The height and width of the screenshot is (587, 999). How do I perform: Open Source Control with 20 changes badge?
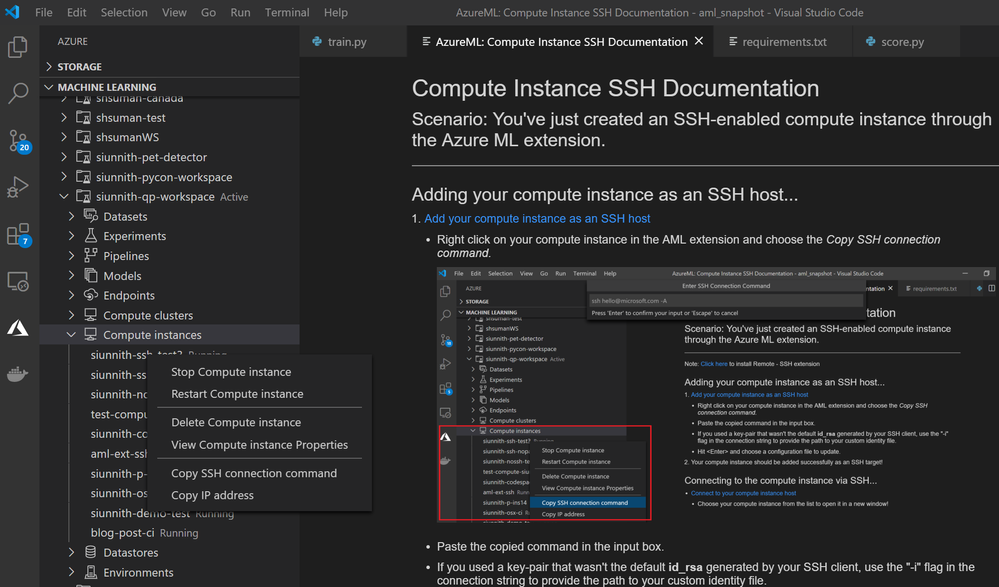tap(18, 141)
